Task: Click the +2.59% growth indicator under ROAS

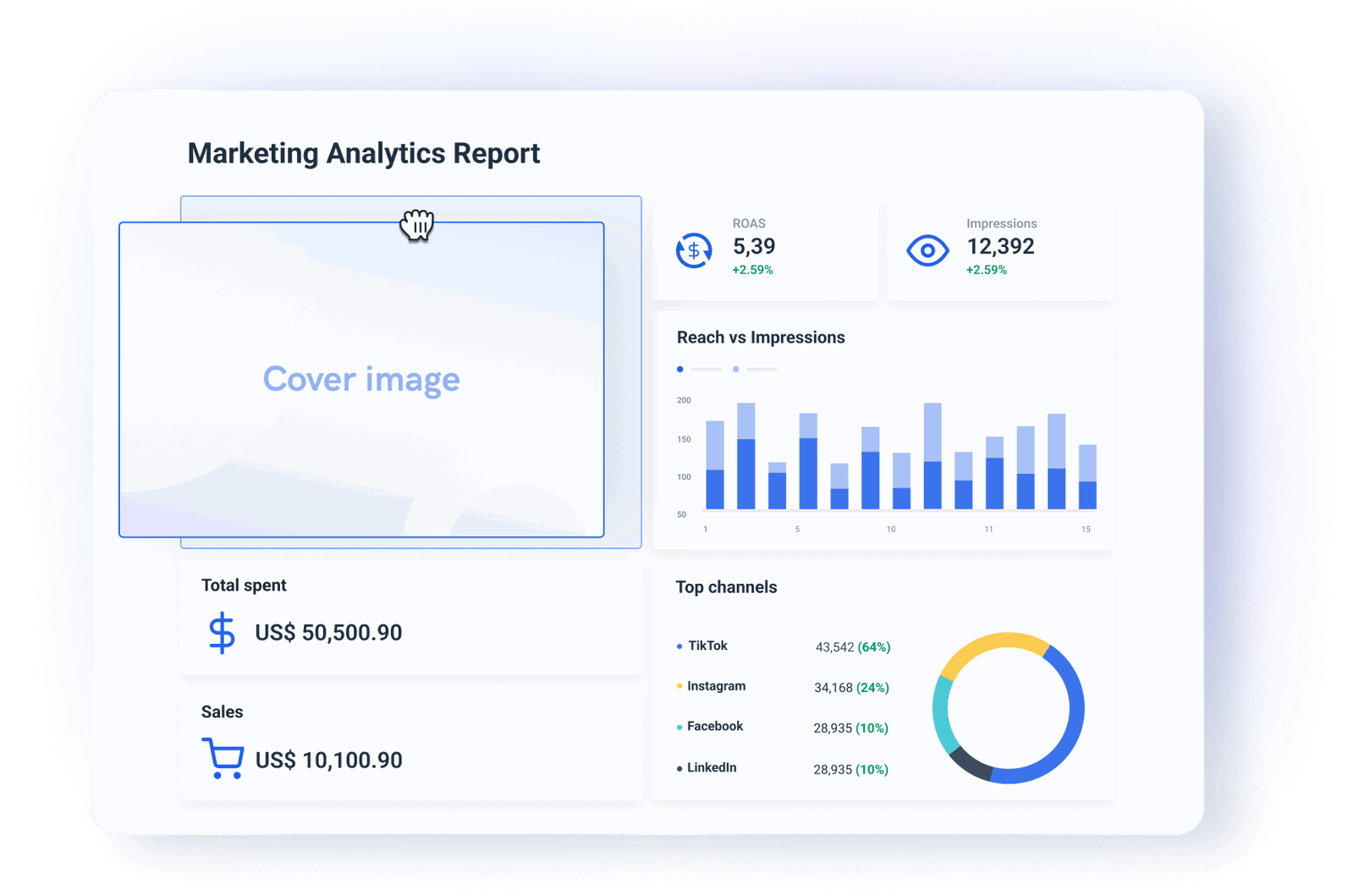Action: pos(751,270)
